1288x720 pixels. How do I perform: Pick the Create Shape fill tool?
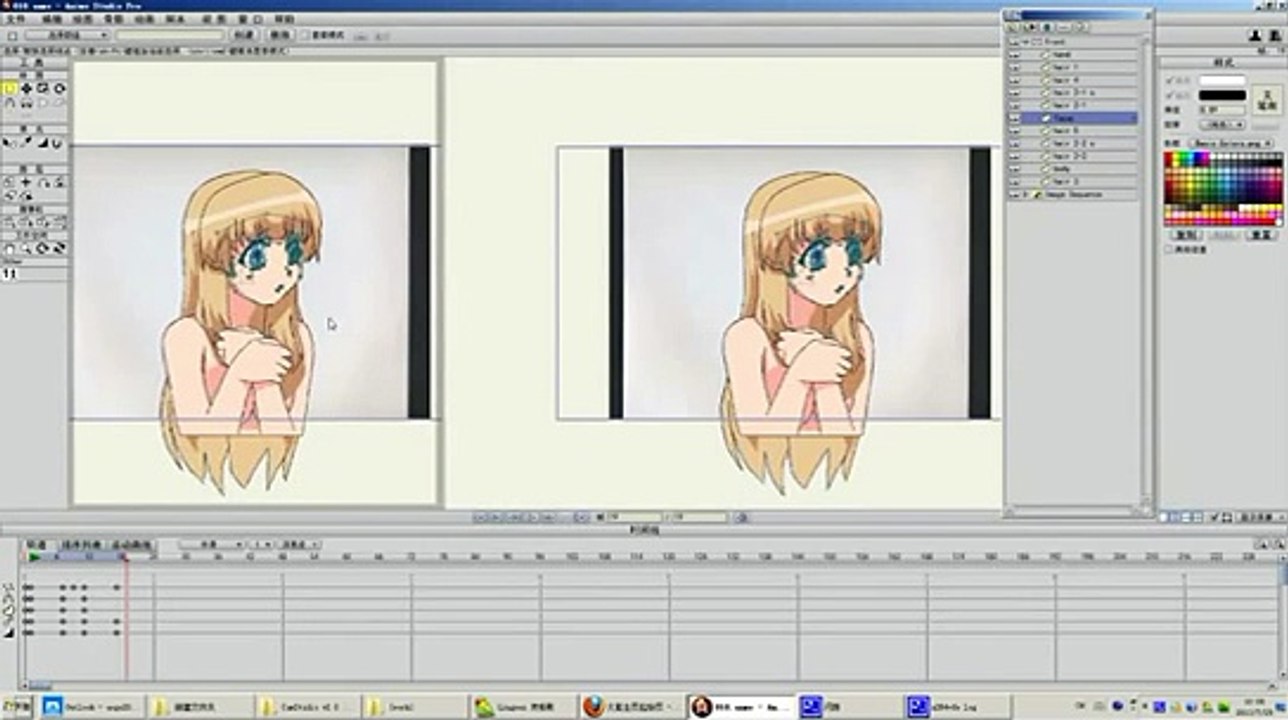click(26, 143)
